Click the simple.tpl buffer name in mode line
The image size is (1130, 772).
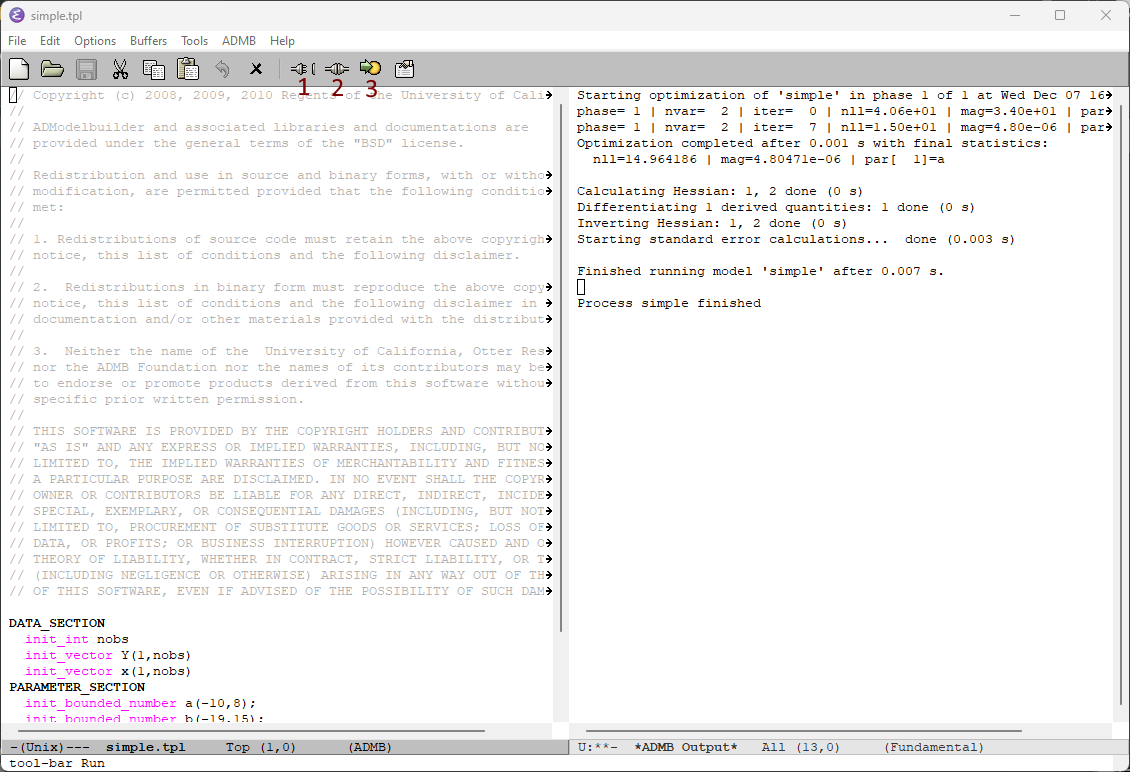pos(145,747)
